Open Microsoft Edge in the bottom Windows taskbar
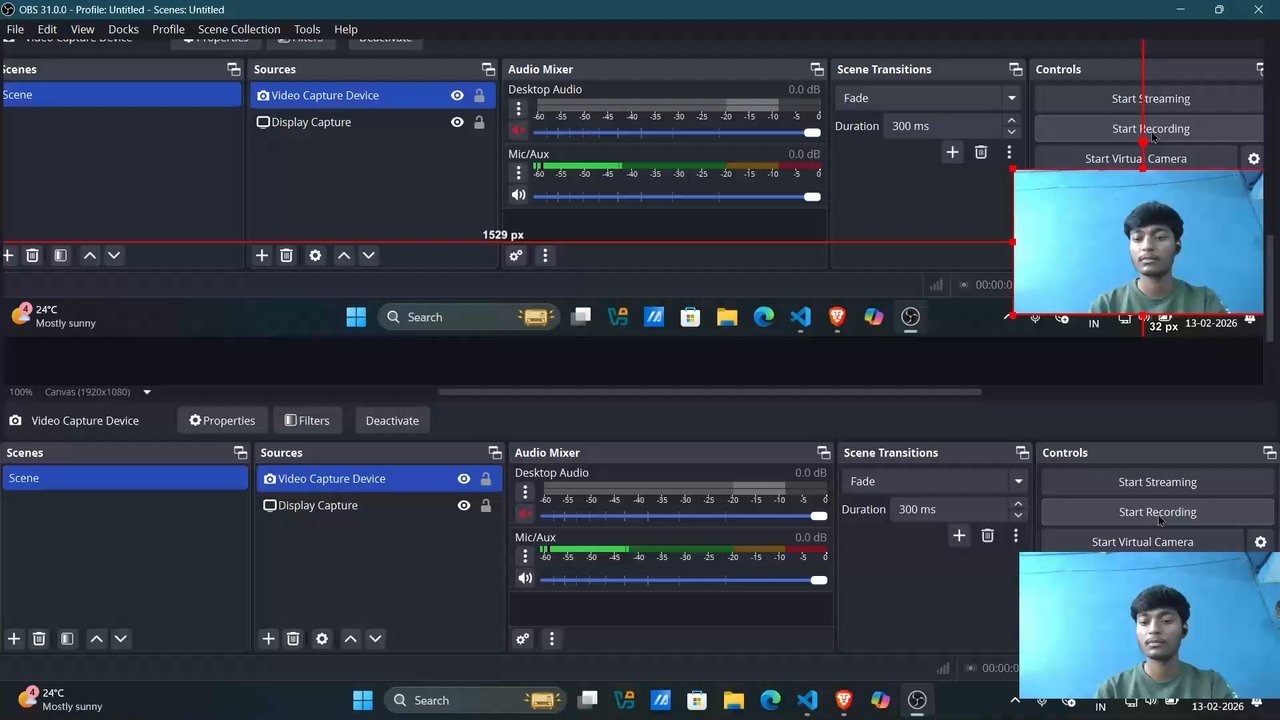Screen dimensions: 1280x720 tap(770, 700)
